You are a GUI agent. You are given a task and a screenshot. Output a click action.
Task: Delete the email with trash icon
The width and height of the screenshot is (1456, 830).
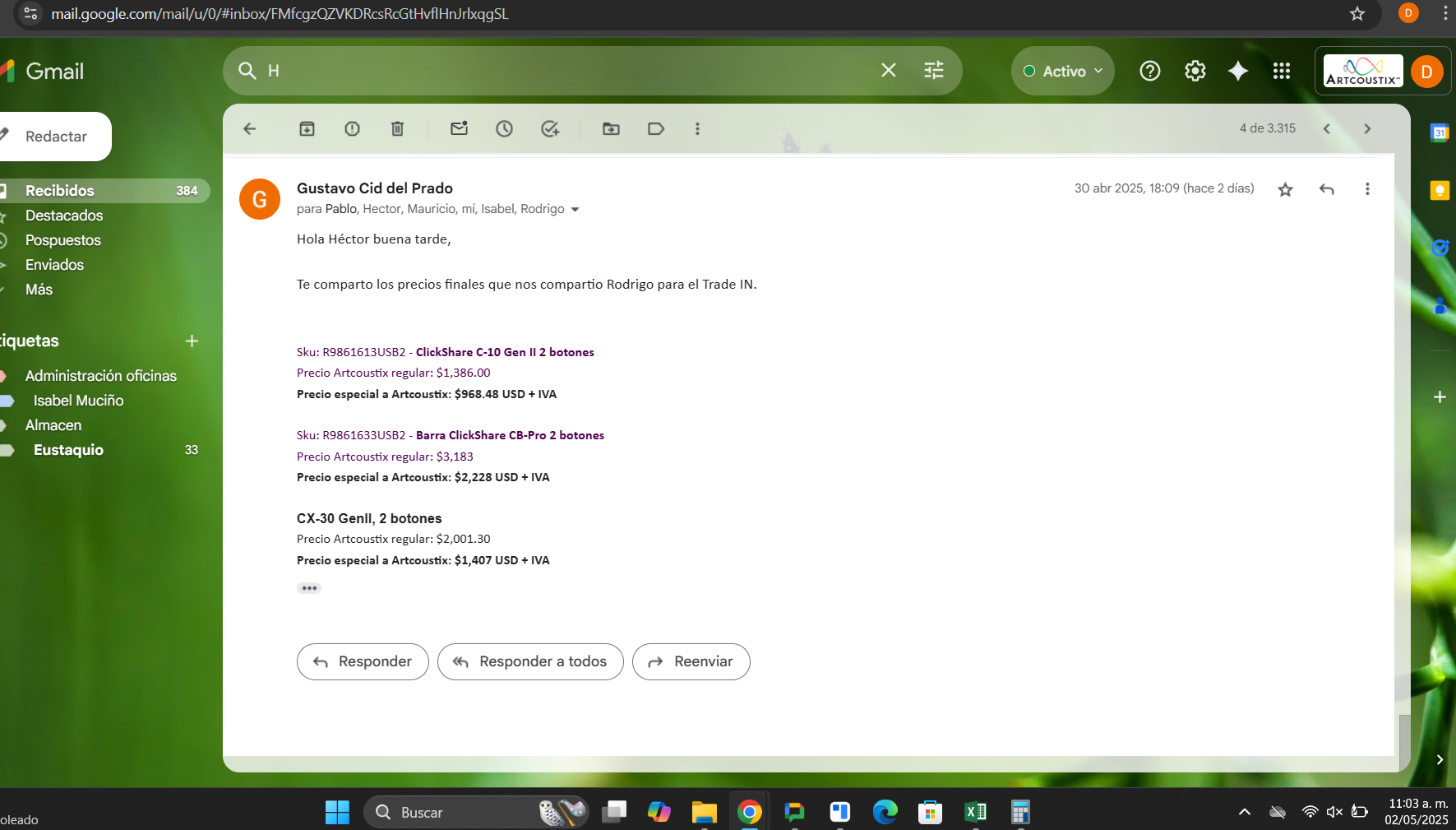point(397,128)
